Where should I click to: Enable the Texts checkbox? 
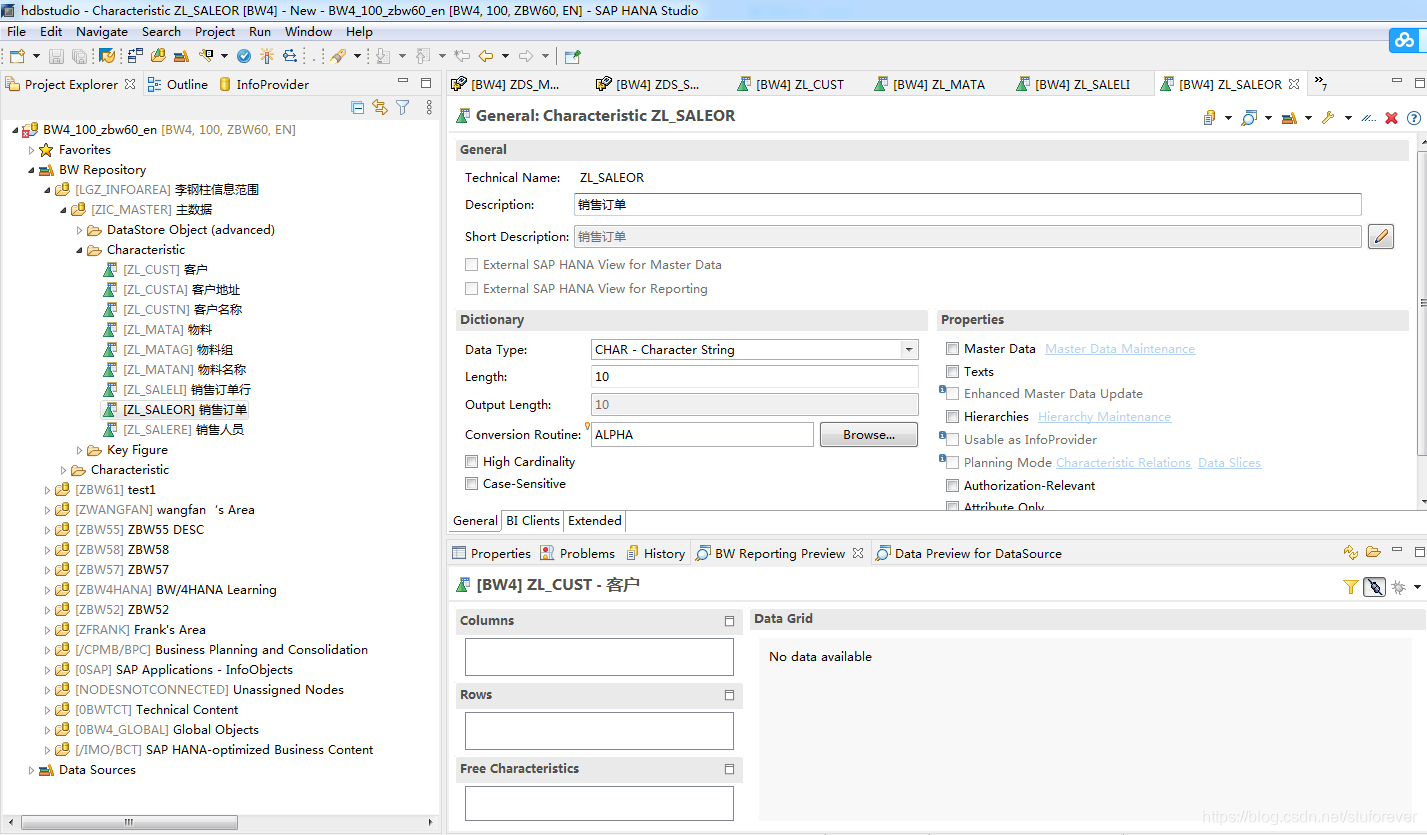pos(953,371)
